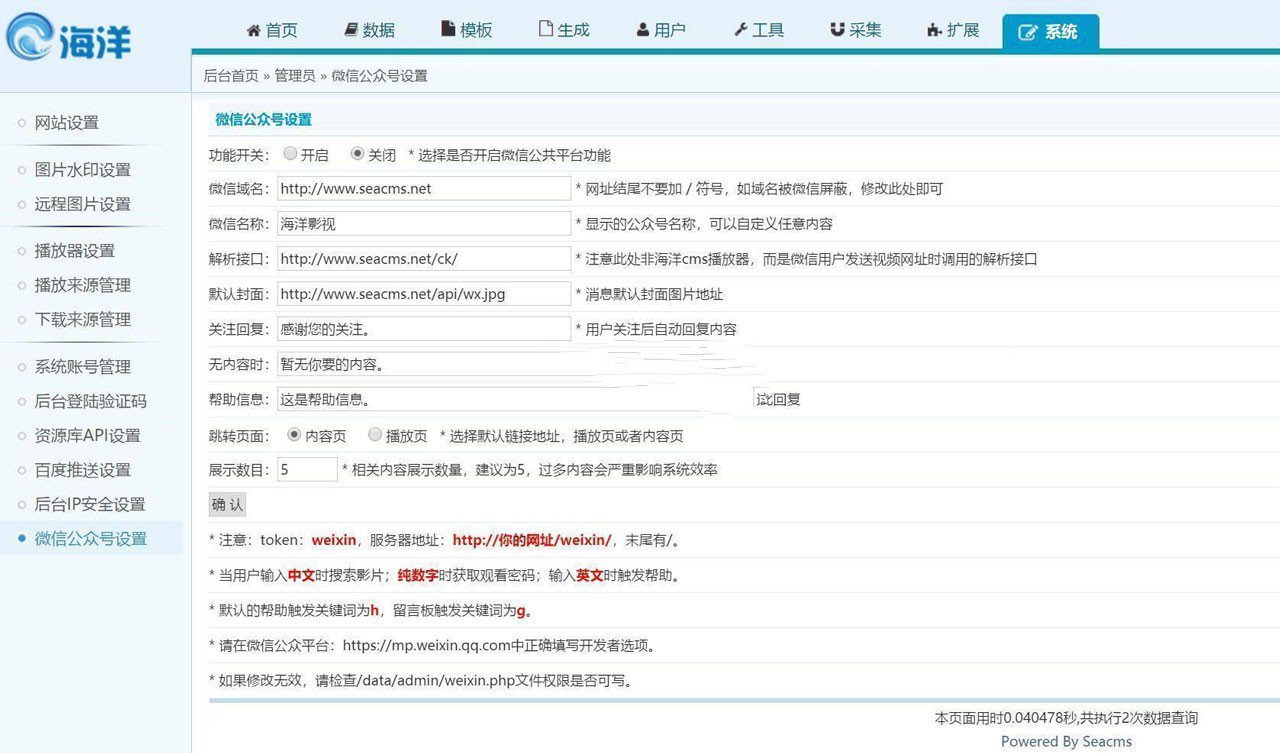Click the 解析接口 input field
This screenshot has height=753, width=1280.
coord(424,258)
